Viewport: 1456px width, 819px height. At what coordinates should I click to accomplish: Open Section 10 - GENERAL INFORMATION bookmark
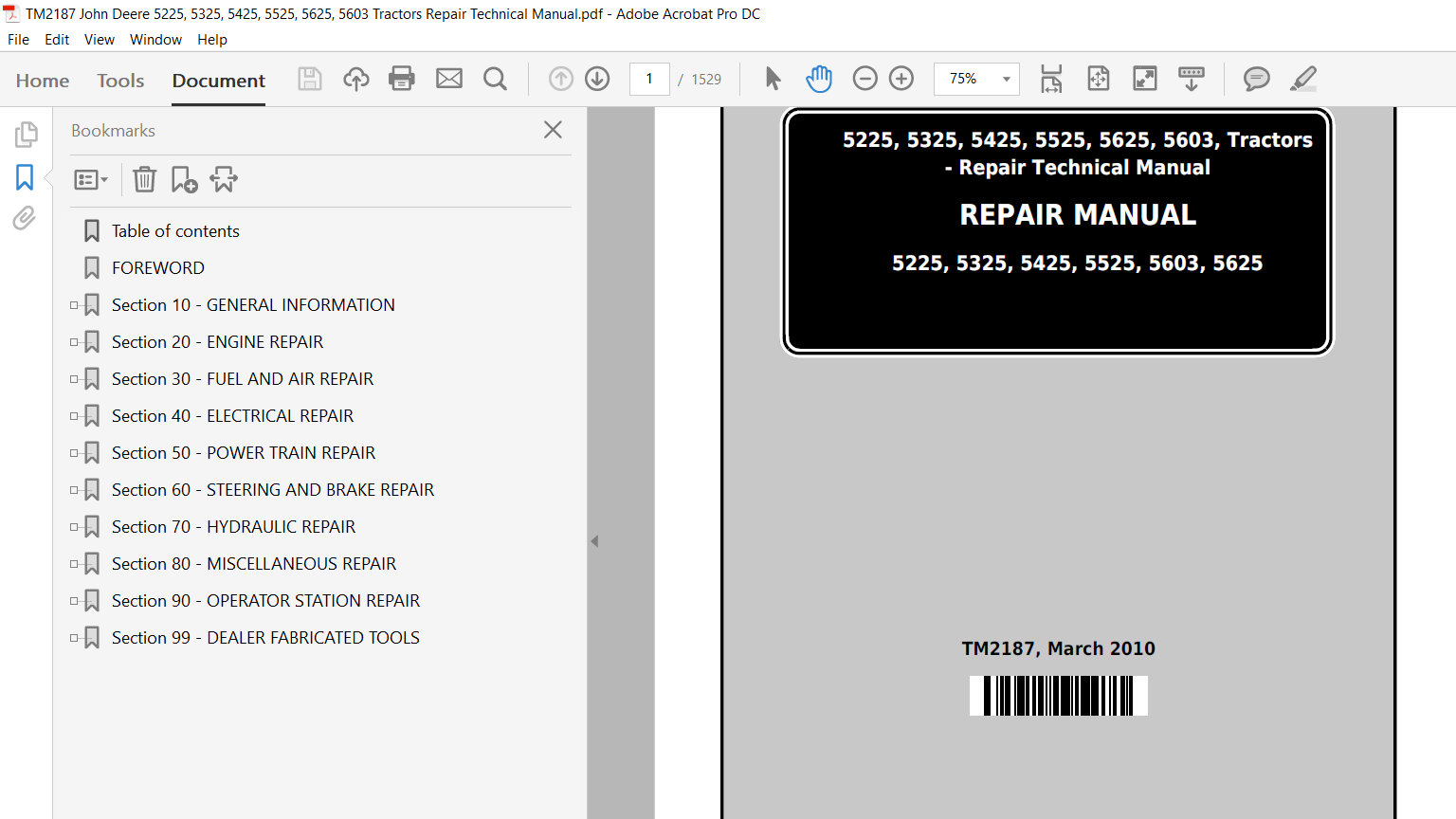click(x=253, y=305)
